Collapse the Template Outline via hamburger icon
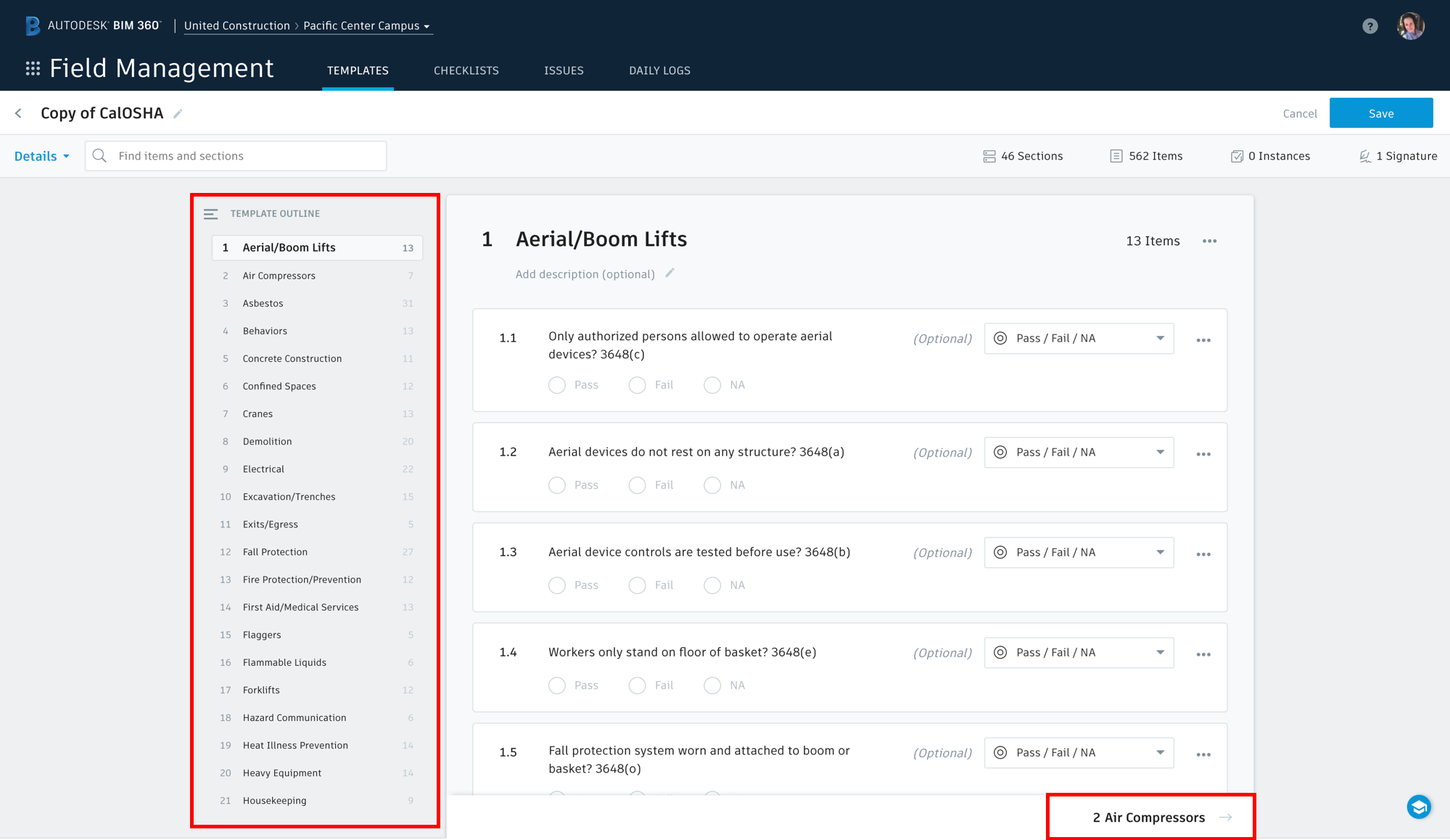Screen dimensions: 1450x840 210,213
